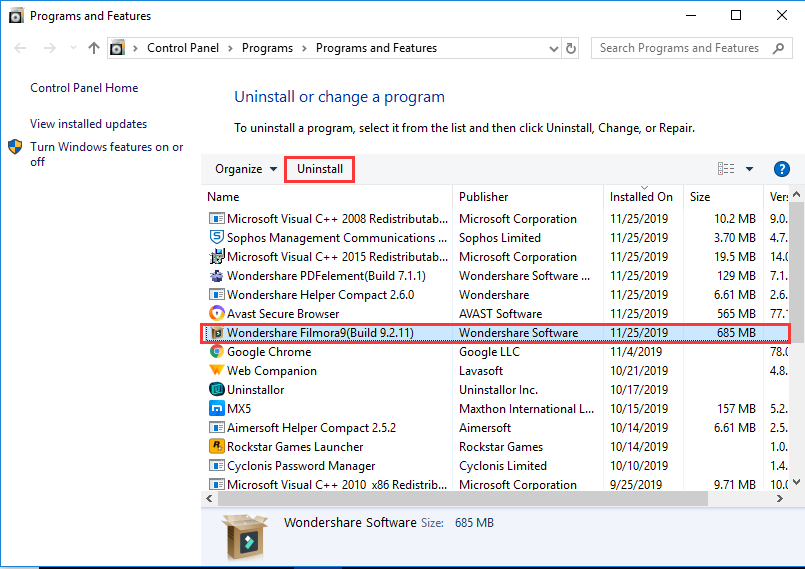This screenshot has height=569, width=805.
Task: Click the Maxthon International publisher cell
Action: tap(526, 409)
